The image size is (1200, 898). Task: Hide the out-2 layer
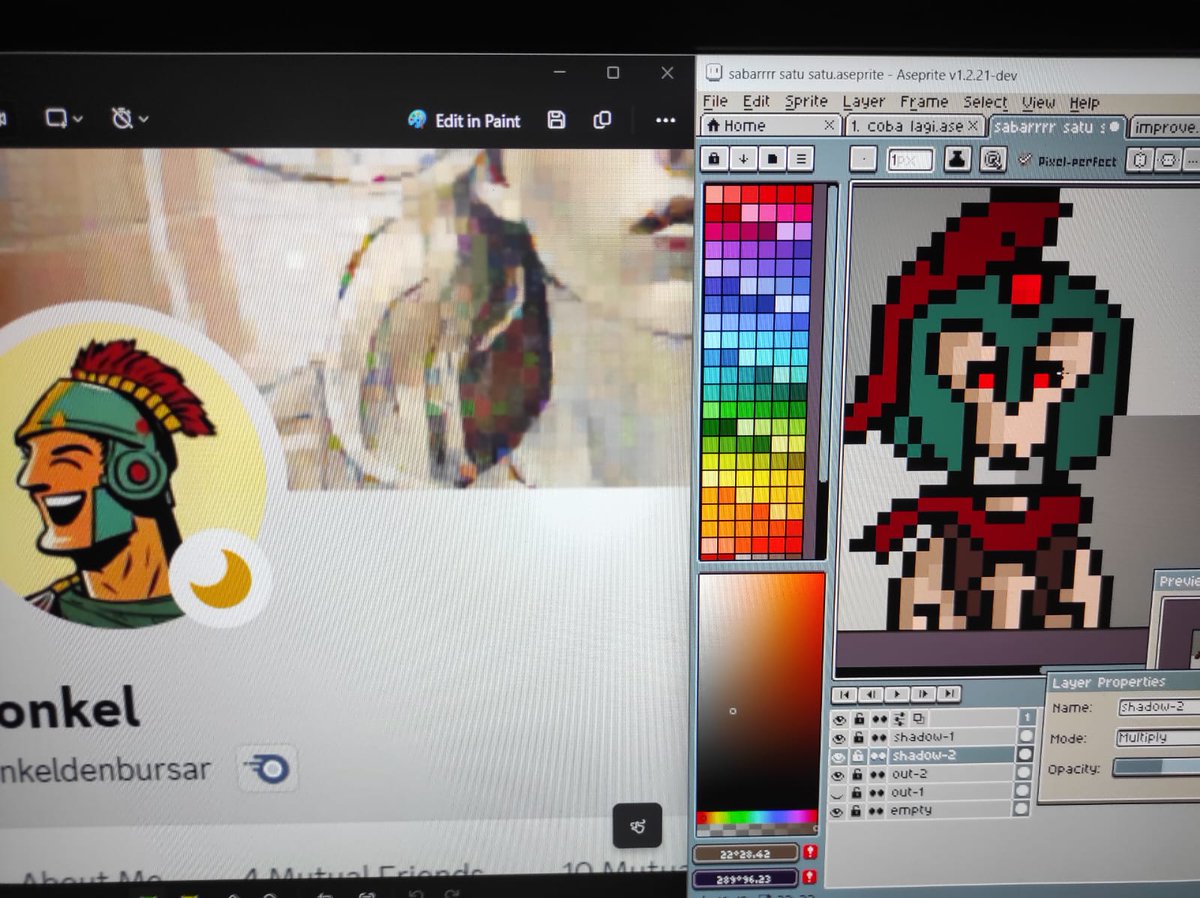pos(839,775)
